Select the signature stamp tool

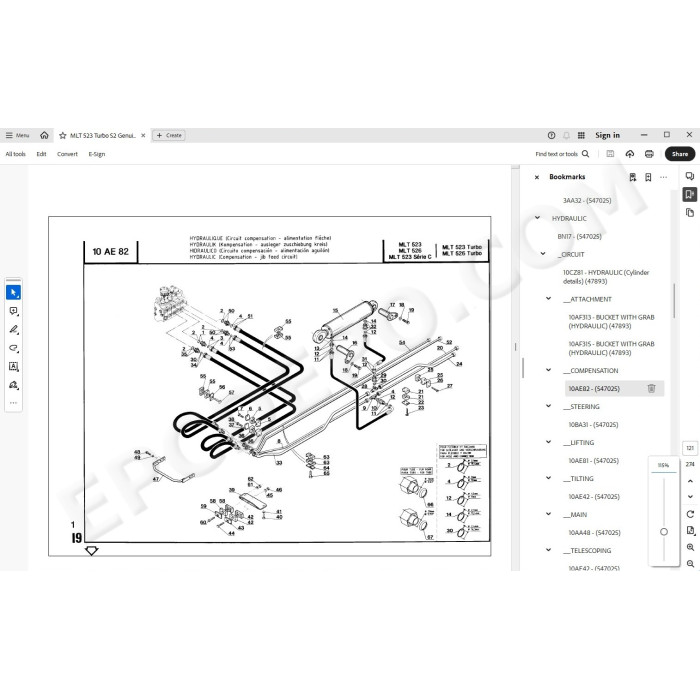[x=13, y=384]
